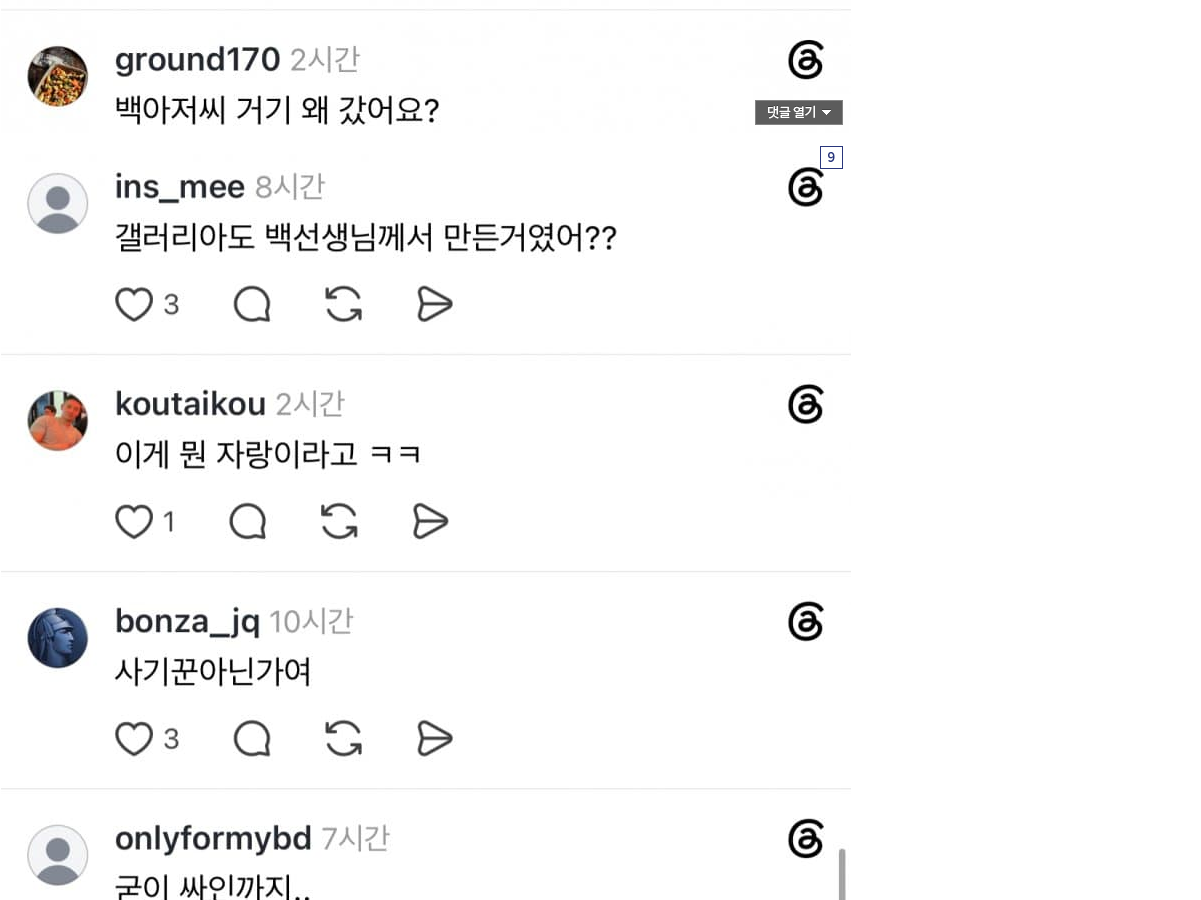
Task: Reply to bonza_jq comment
Action: [252, 739]
